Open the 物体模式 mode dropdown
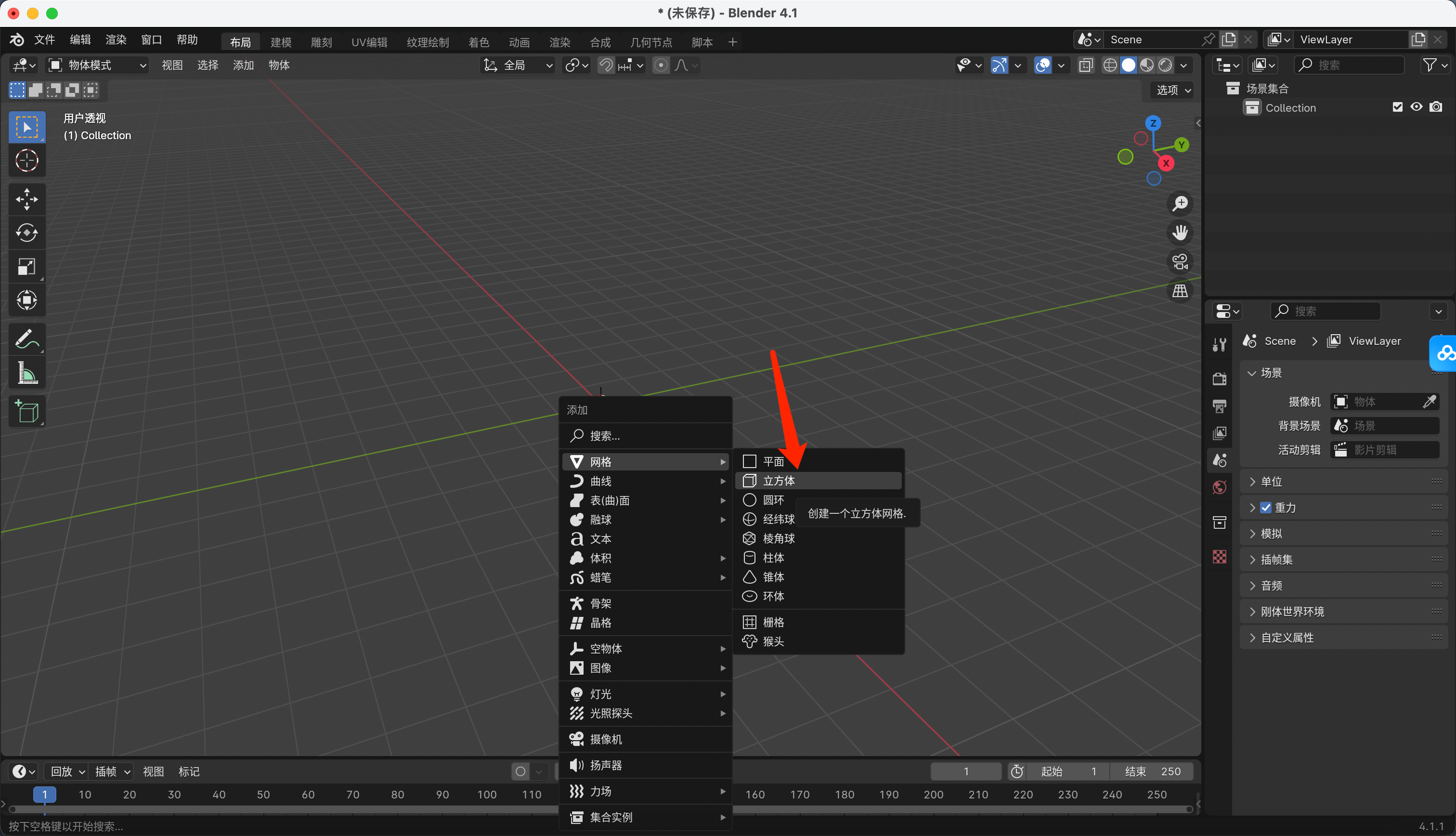The height and width of the screenshot is (836, 1456). click(x=97, y=65)
